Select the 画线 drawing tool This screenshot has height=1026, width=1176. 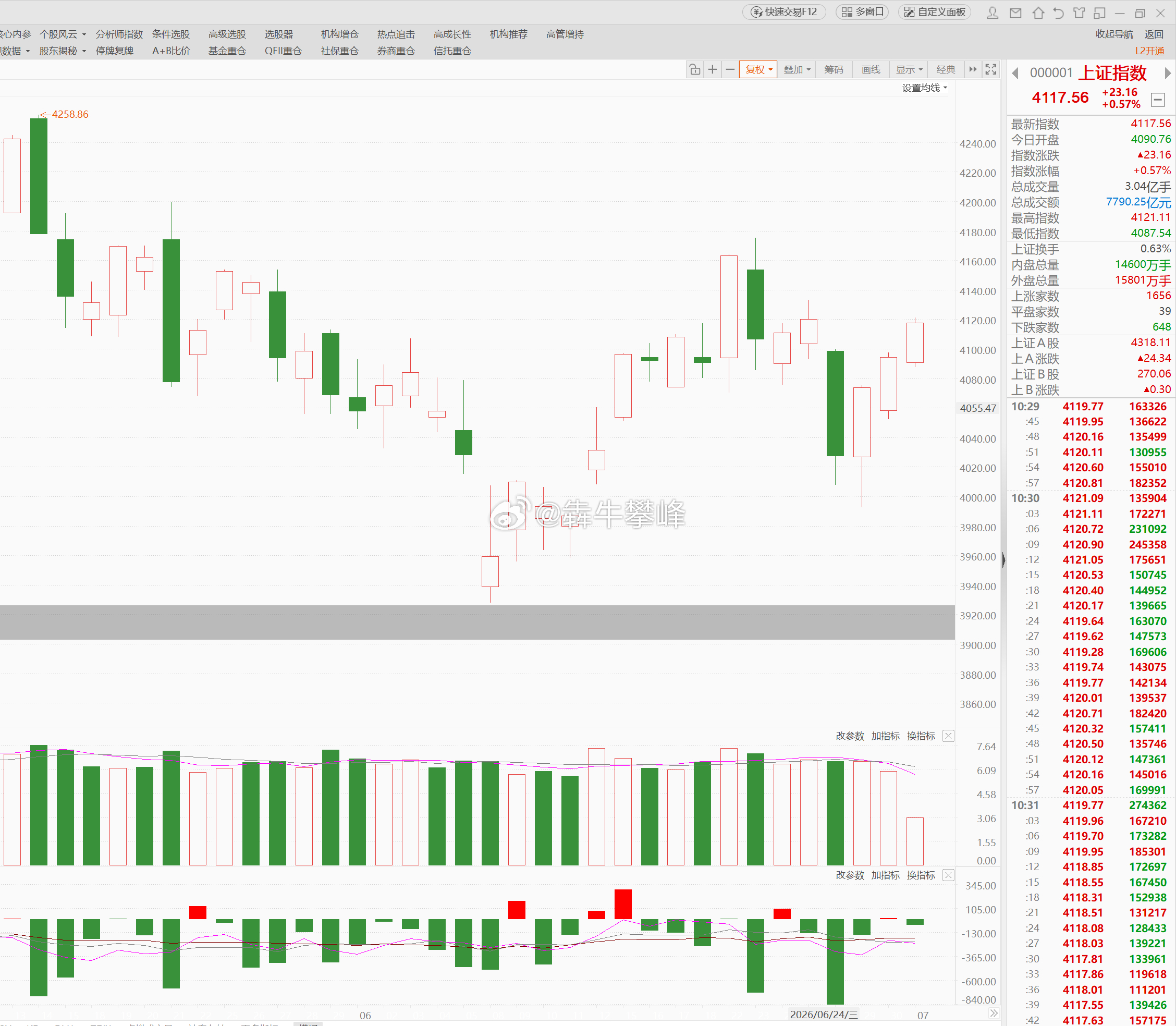coord(871,69)
